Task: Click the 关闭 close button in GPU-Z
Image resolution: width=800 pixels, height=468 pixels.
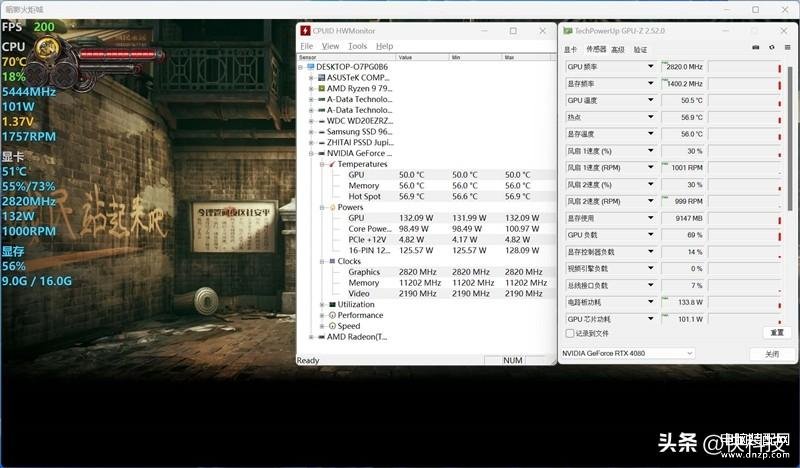Action: [772, 354]
